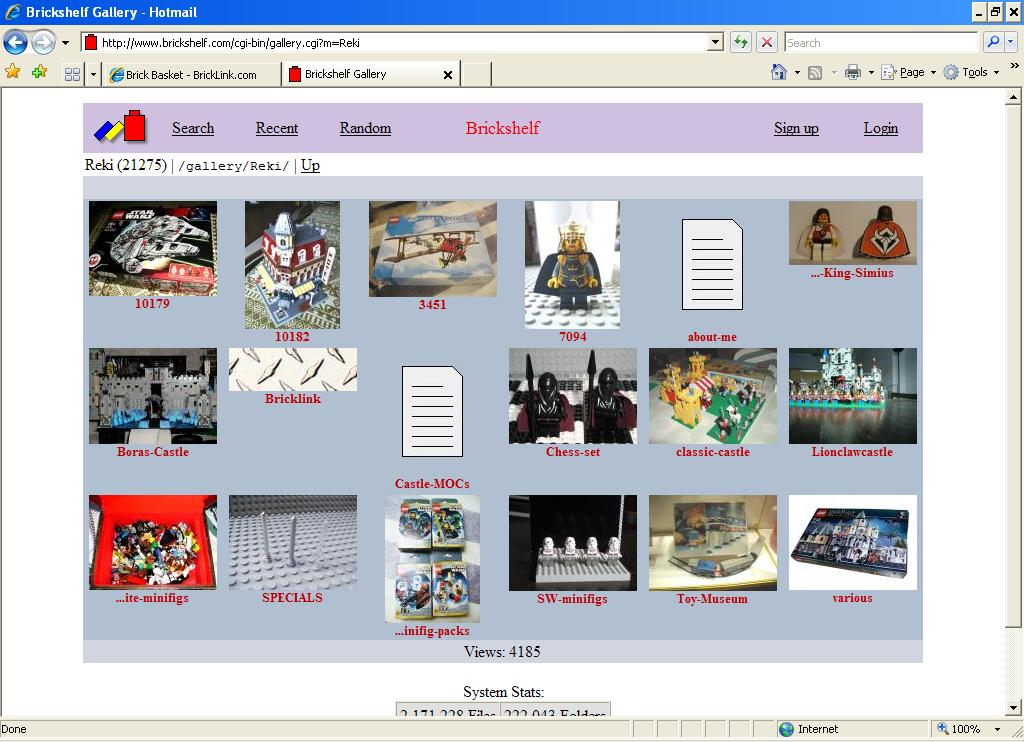Open the 7094 king minifig thumbnail
Image resolution: width=1024 pixels, height=742 pixels.
tap(572, 265)
